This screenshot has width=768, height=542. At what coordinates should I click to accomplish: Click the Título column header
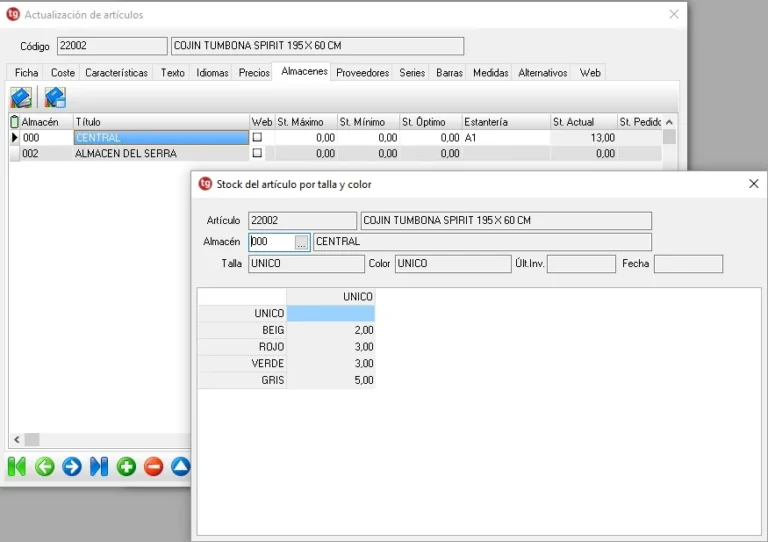coord(161,121)
